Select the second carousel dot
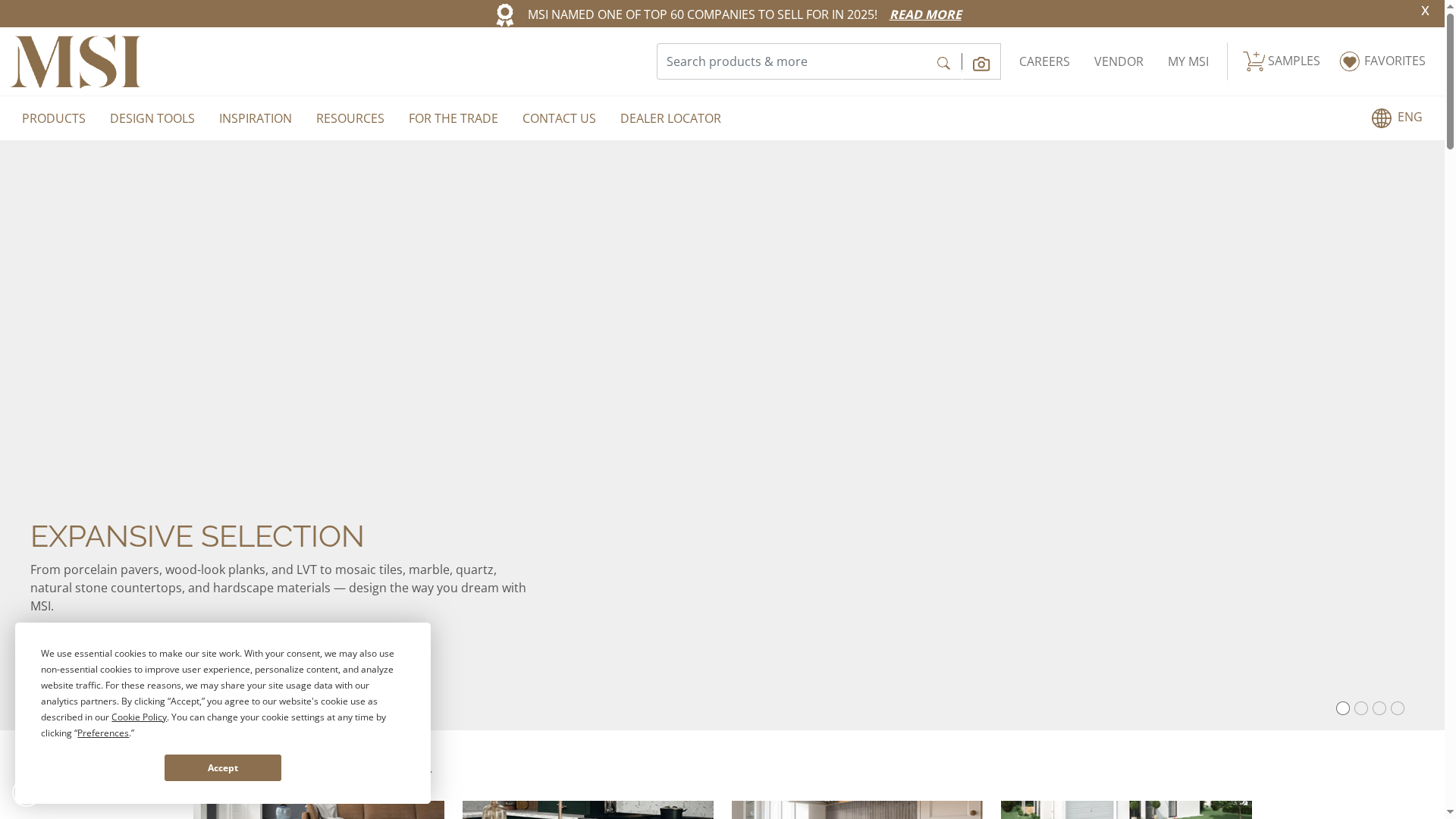Image resolution: width=1456 pixels, height=819 pixels. [1362, 708]
